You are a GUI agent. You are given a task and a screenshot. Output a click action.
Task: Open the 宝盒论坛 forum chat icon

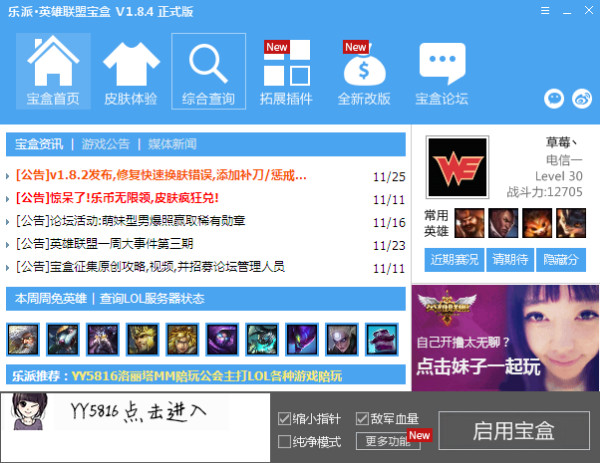click(x=442, y=70)
